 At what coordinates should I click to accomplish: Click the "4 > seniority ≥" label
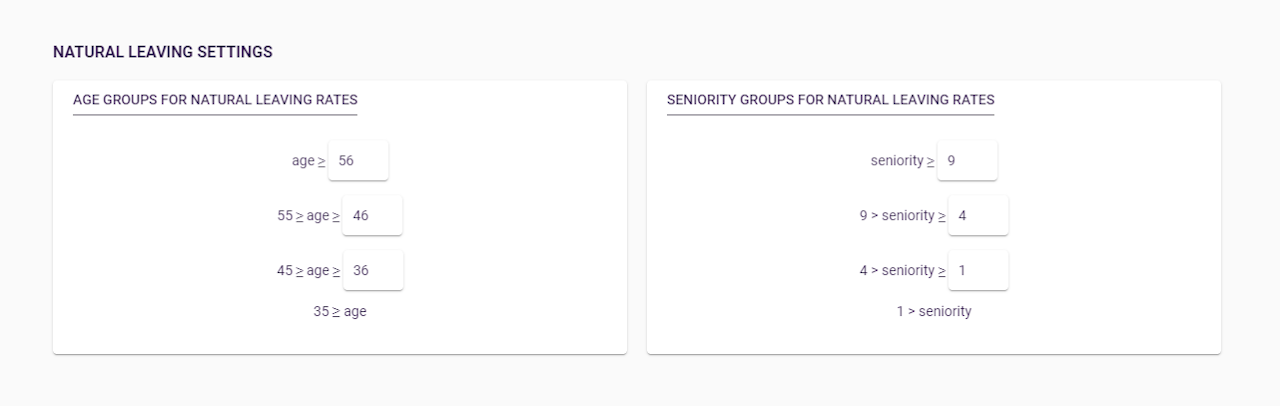[x=902, y=271]
